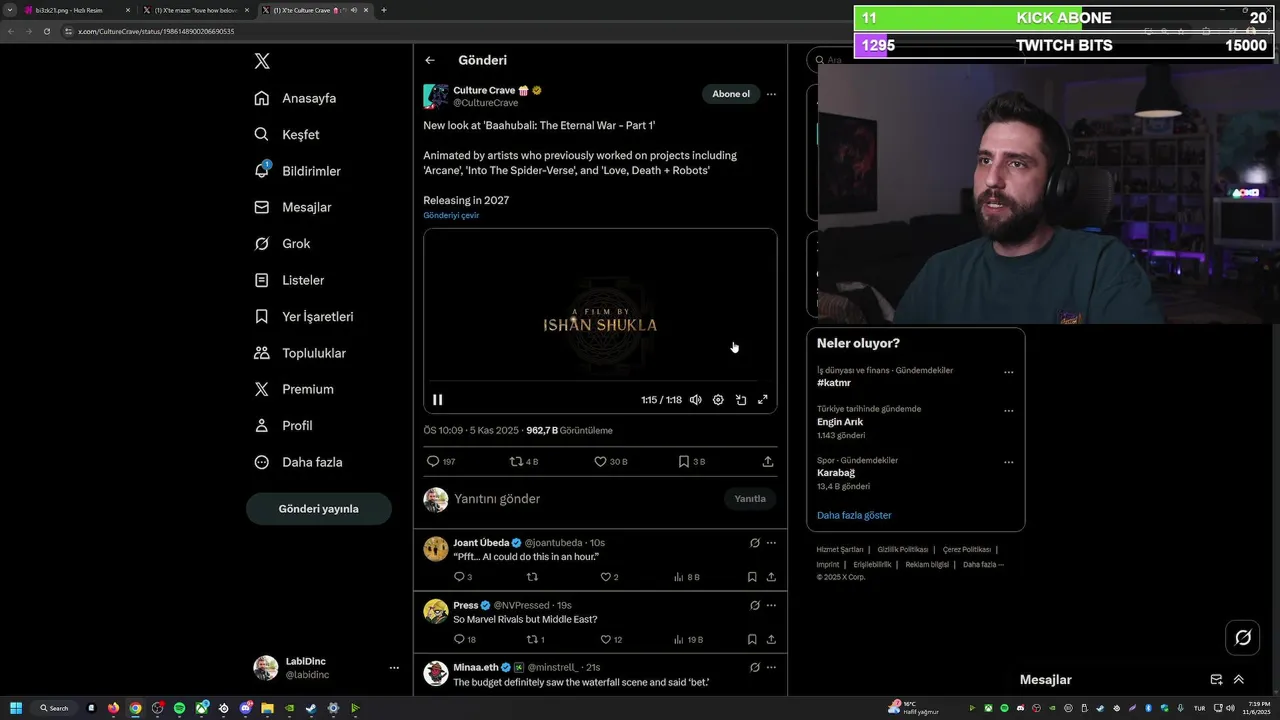Open more options on Press reply
Image resolution: width=1280 pixels, height=720 pixels.
coord(771,605)
